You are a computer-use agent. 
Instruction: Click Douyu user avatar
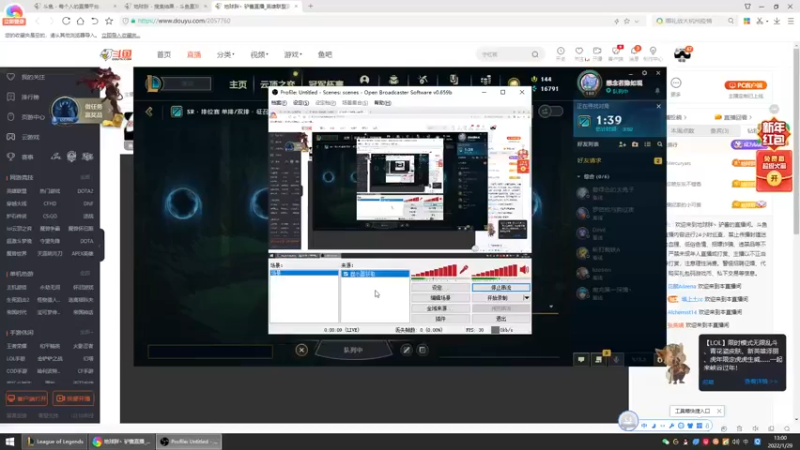(682, 54)
